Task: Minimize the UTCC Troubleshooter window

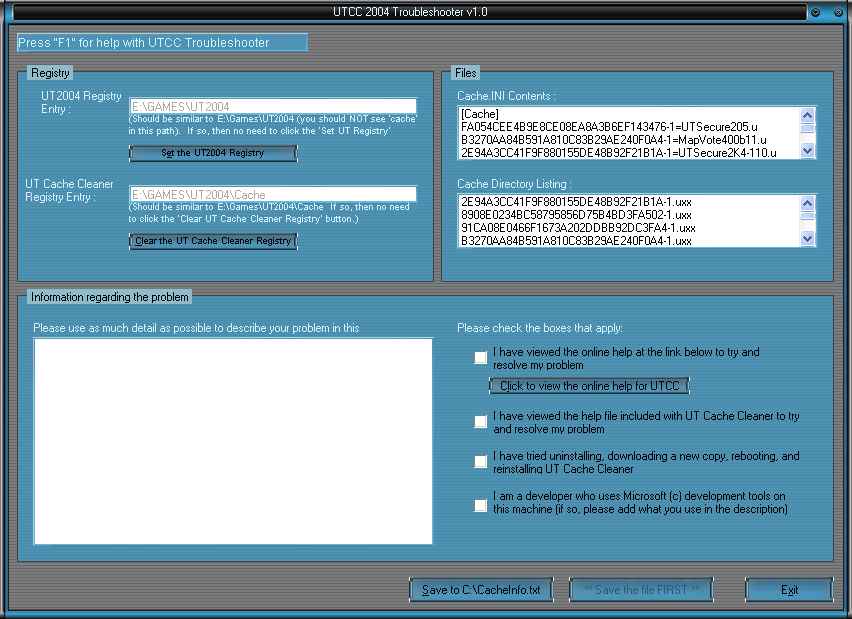Action: pos(816,12)
